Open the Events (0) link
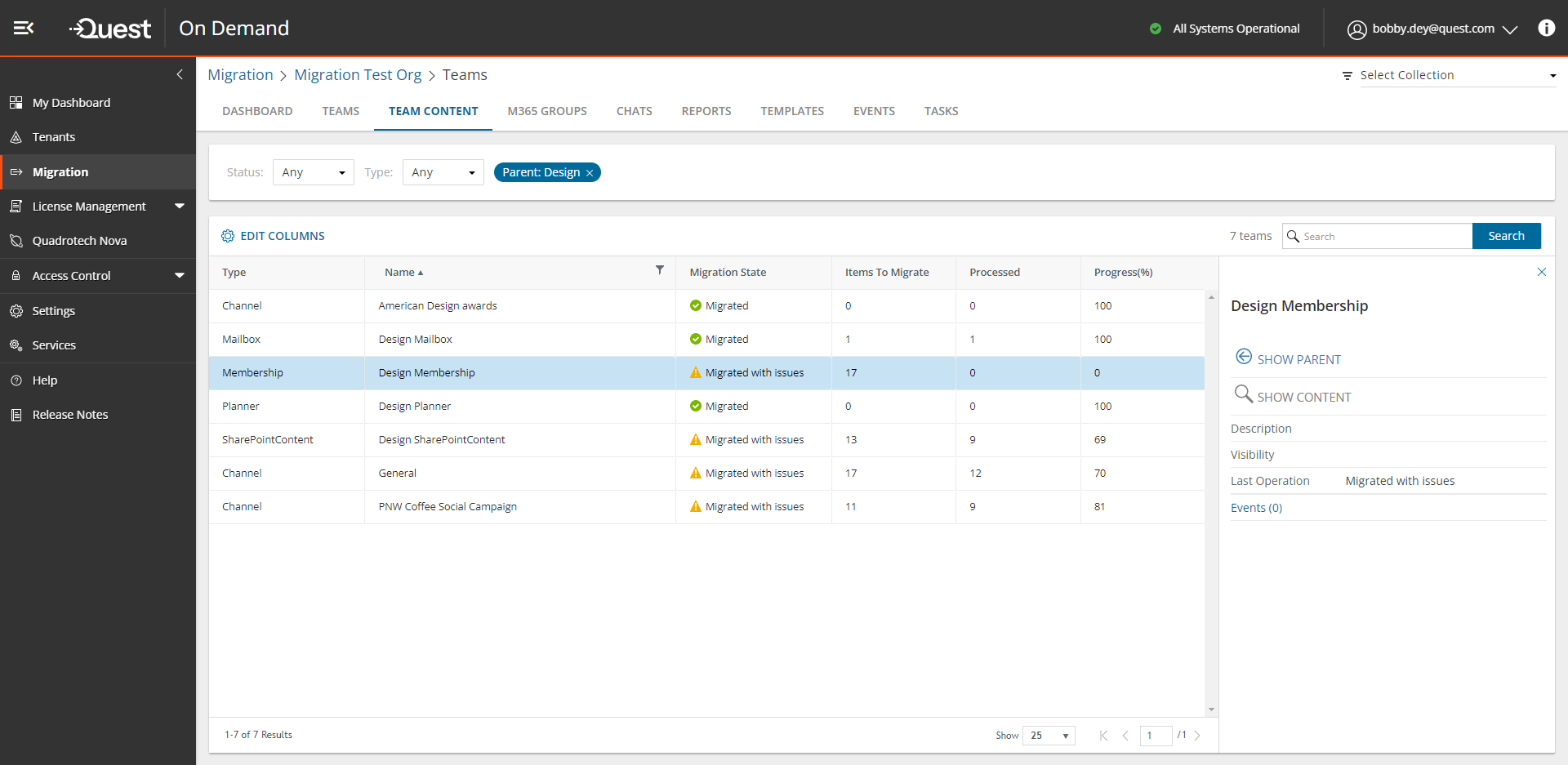 pos(1256,508)
